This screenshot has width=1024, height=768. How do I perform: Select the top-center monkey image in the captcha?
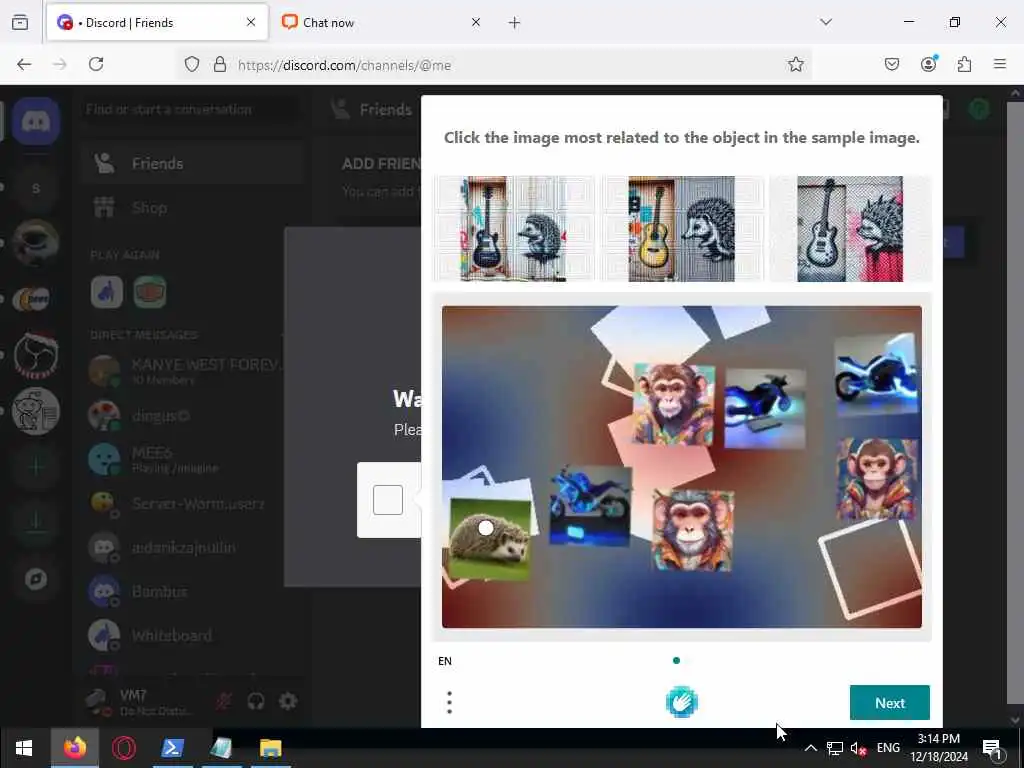tap(673, 404)
